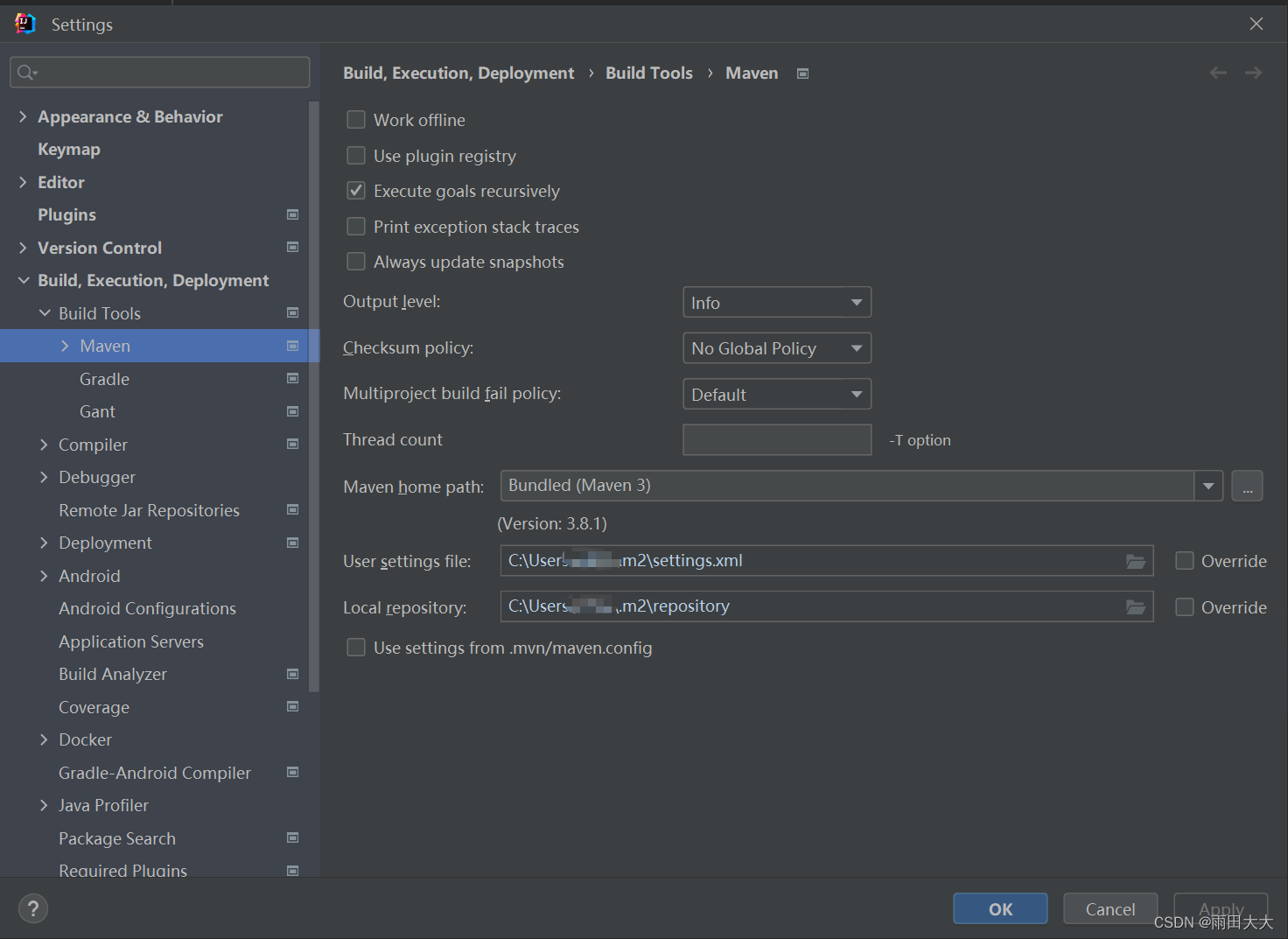
Task: Open the Maven home path dropdown arrow
Action: click(x=1208, y=486)
